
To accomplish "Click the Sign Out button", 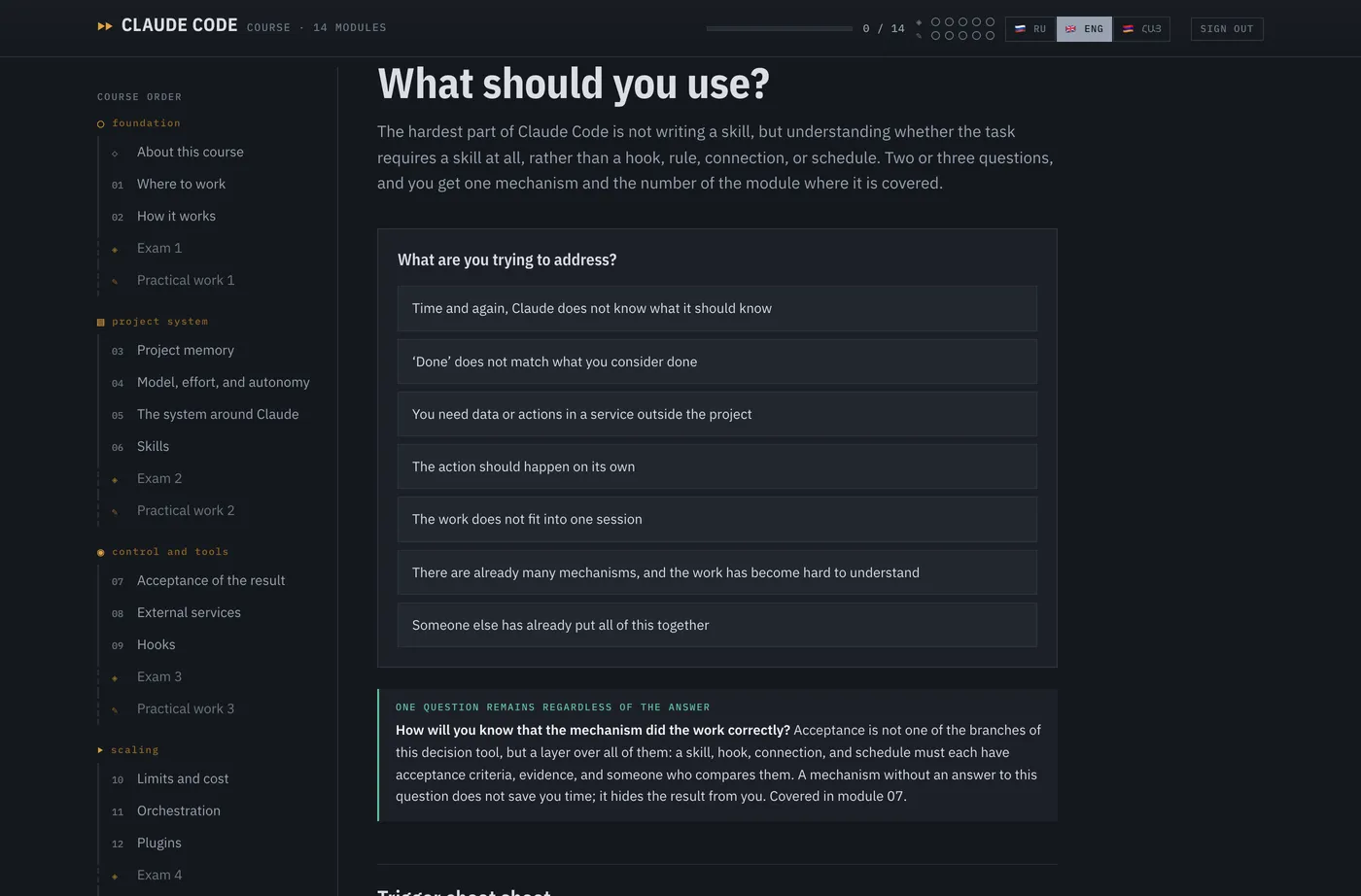I will click(x=1227, y=29).
